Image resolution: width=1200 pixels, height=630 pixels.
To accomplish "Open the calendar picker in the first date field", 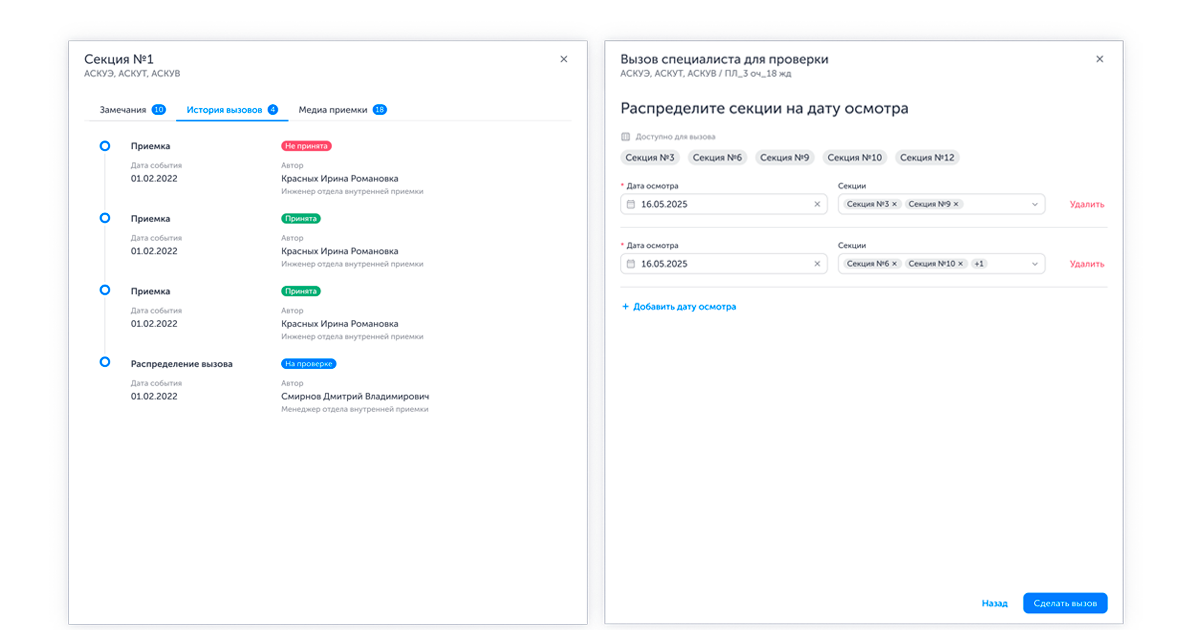I will pos(632,203).
